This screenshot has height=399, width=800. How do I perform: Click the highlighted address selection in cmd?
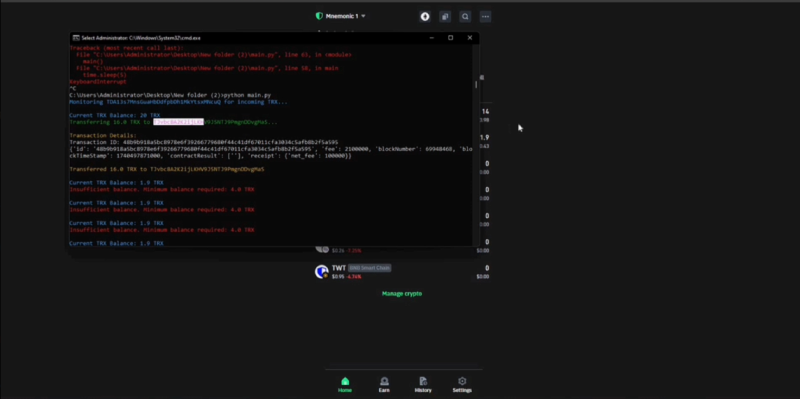click(x=179, y=122)
